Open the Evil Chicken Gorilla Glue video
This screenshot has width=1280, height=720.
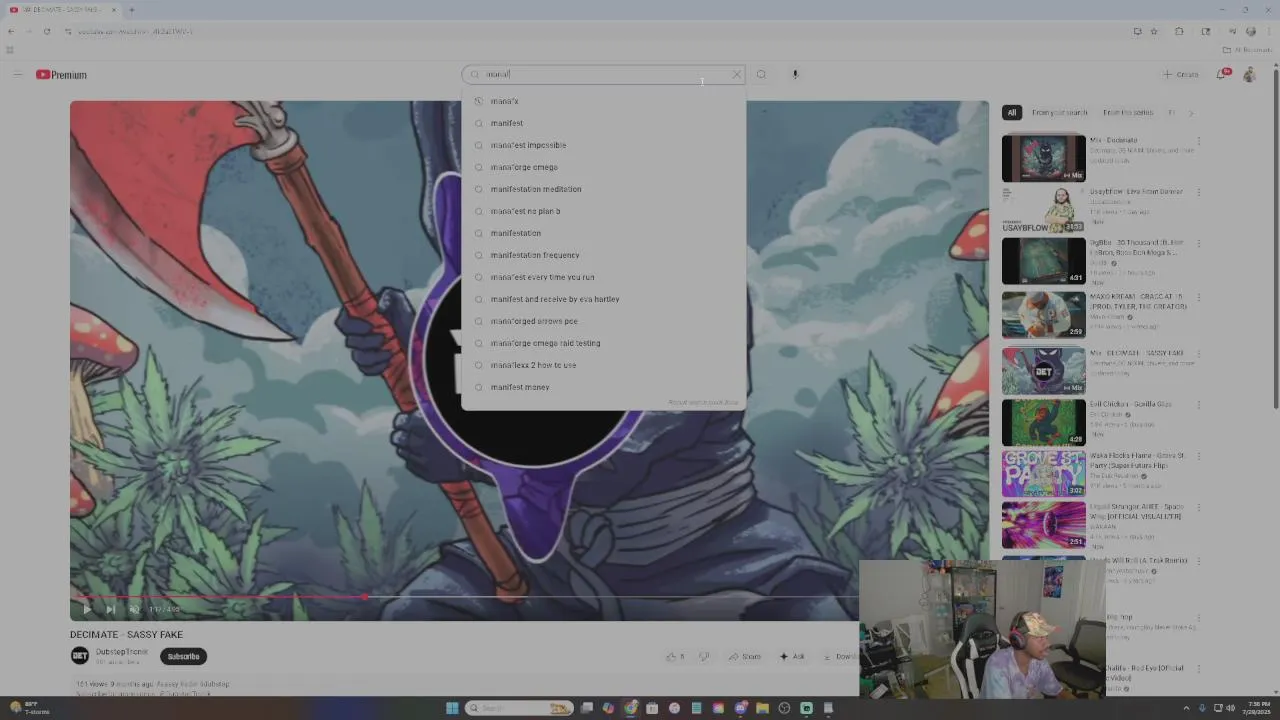[x=1043, y=422]
